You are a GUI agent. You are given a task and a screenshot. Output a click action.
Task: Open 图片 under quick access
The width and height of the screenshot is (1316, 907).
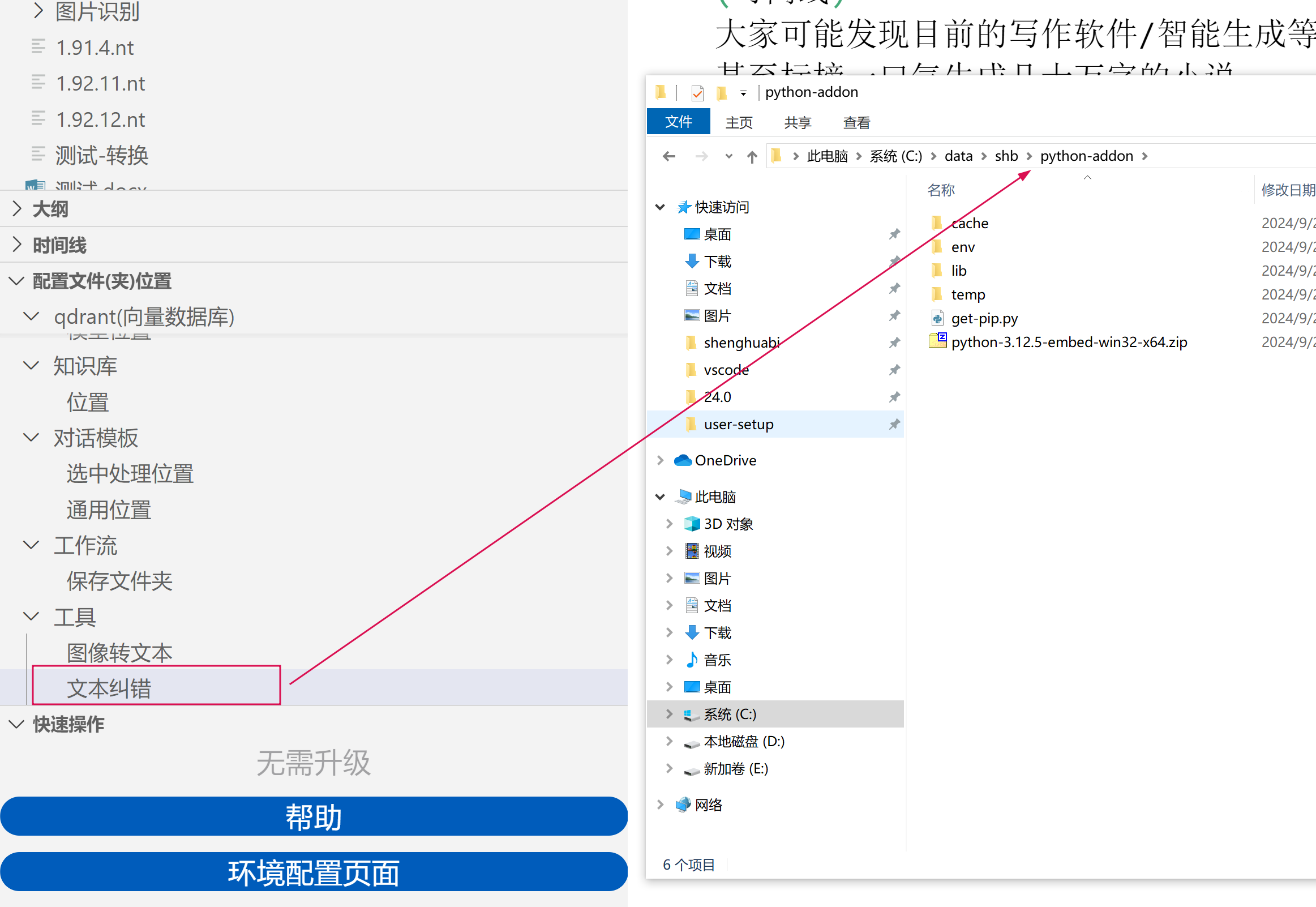point(717,316)
